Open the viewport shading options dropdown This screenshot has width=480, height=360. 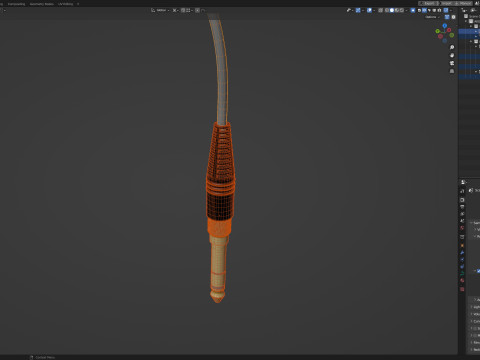[406, 10]
